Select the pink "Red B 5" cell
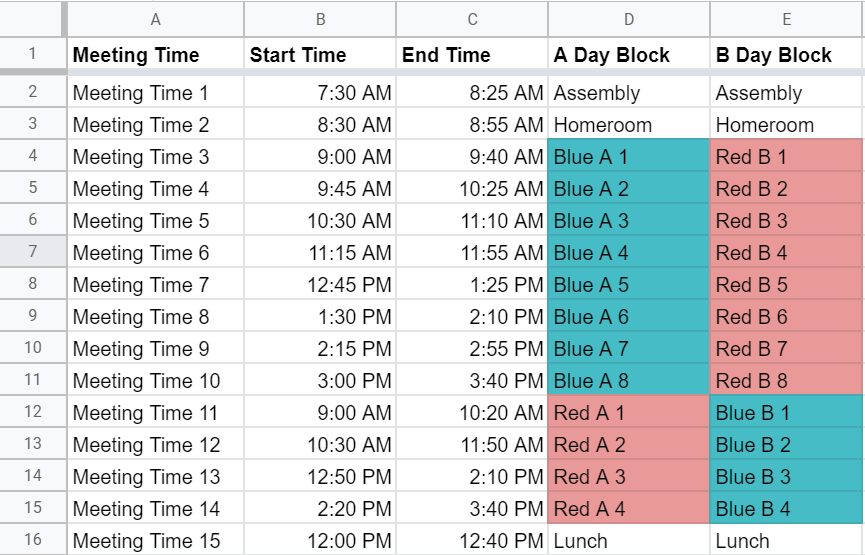This screenshot has width=865, height=555. click(x=787, y=285)
